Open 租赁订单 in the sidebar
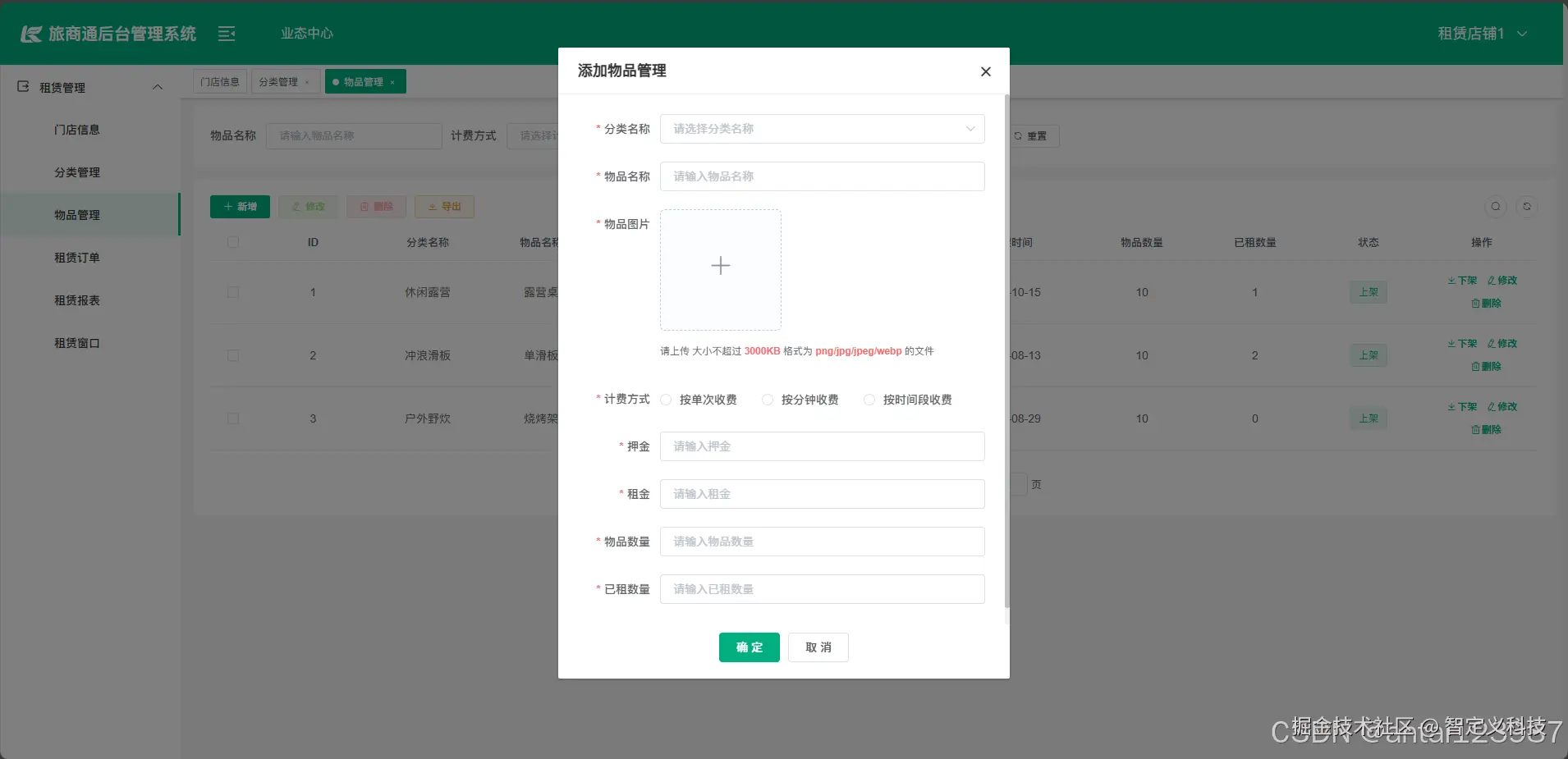 click(x=77, y=258)
